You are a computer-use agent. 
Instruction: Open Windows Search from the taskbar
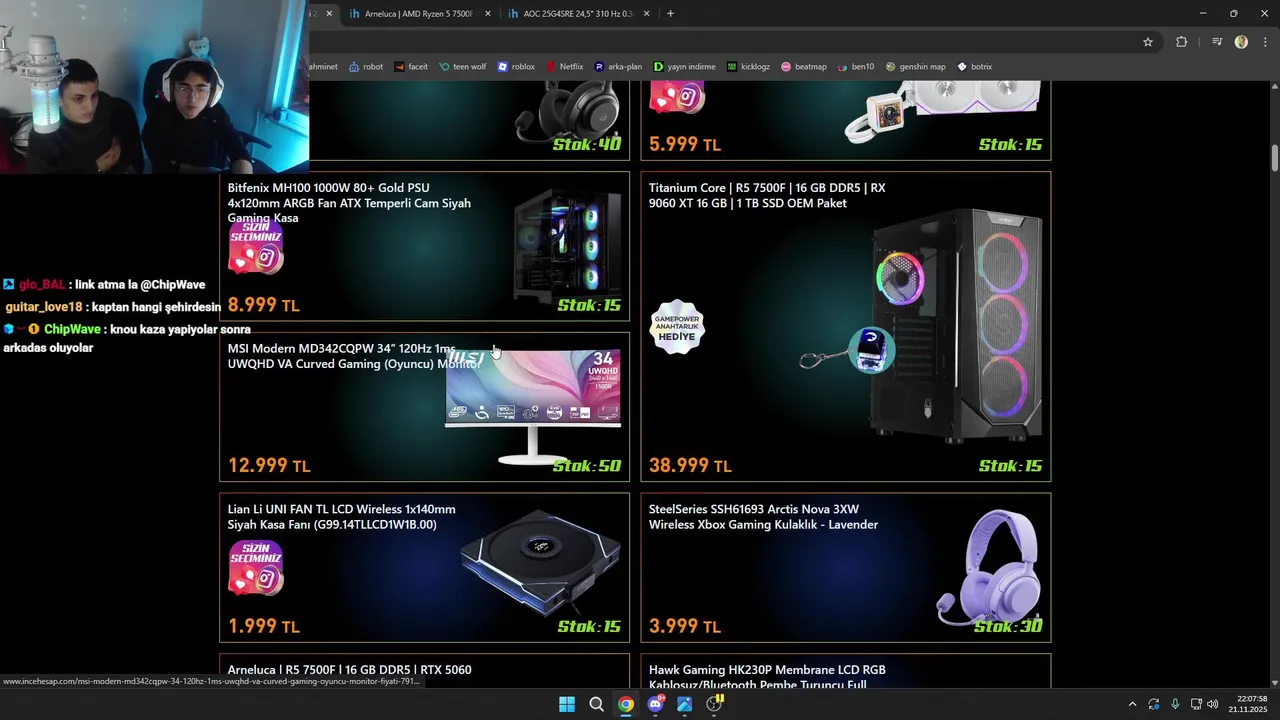pos(596,704)
